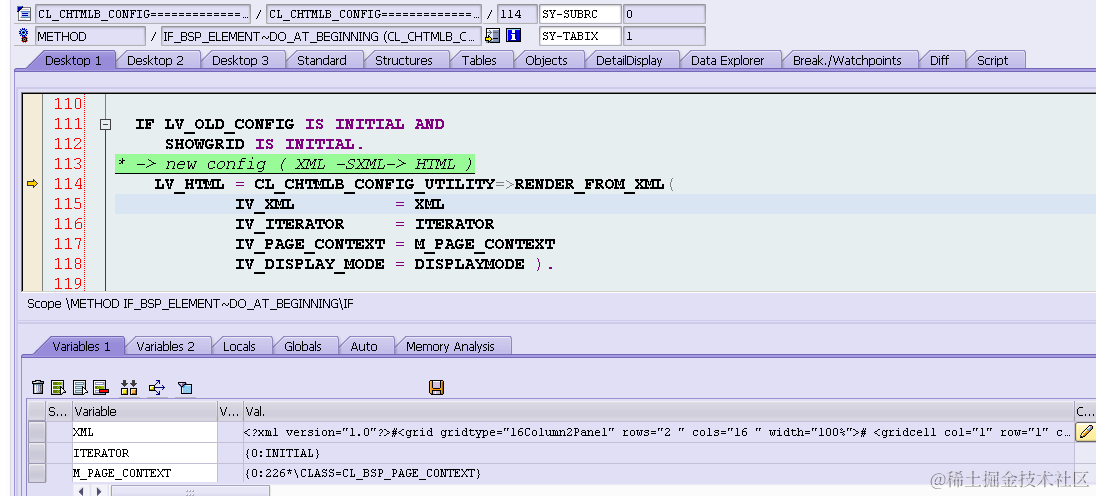Click the {O:INITIAL} value cell
The image size is (1096, 496).
658,453
